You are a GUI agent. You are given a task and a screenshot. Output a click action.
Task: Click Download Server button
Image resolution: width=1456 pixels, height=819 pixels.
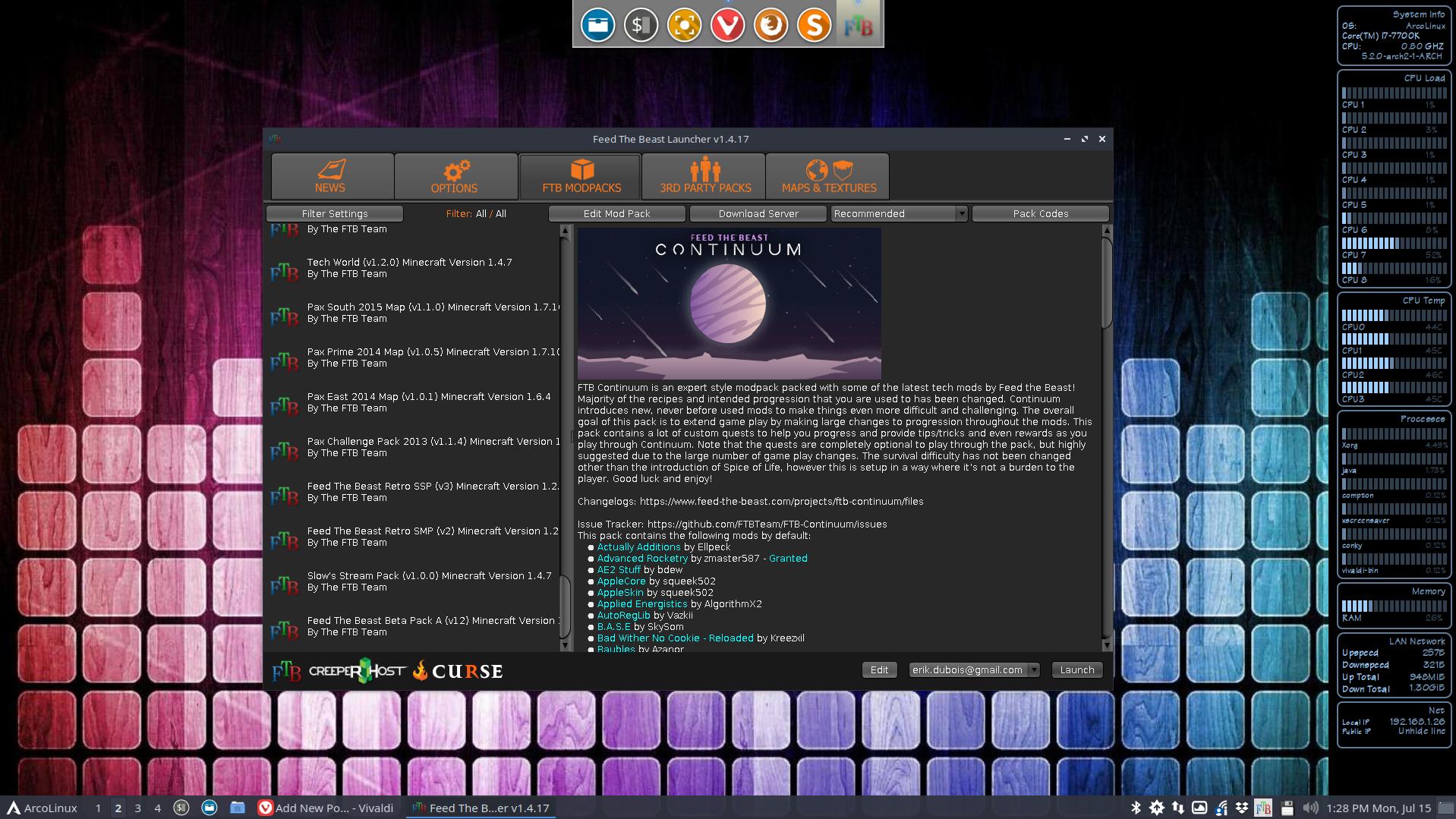[758, 213]
